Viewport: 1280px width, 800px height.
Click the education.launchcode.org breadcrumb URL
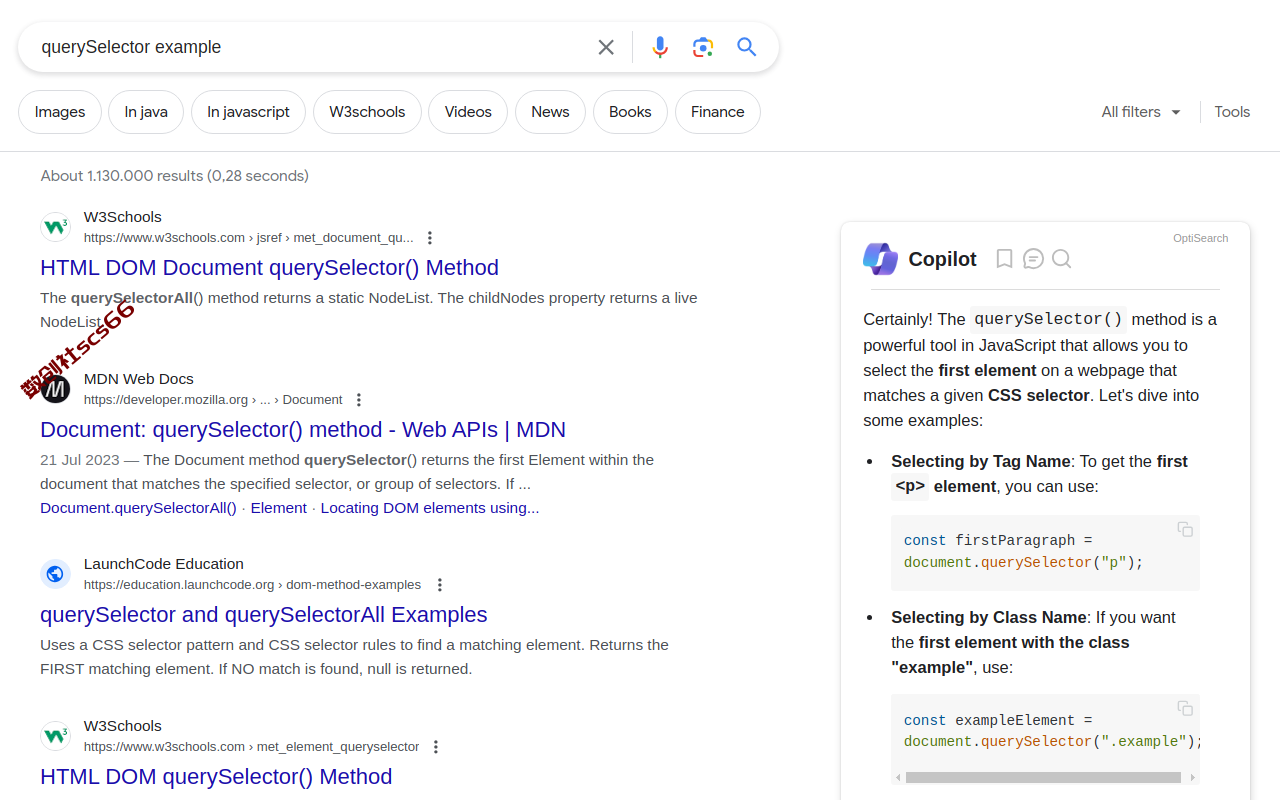pos(252,585)
